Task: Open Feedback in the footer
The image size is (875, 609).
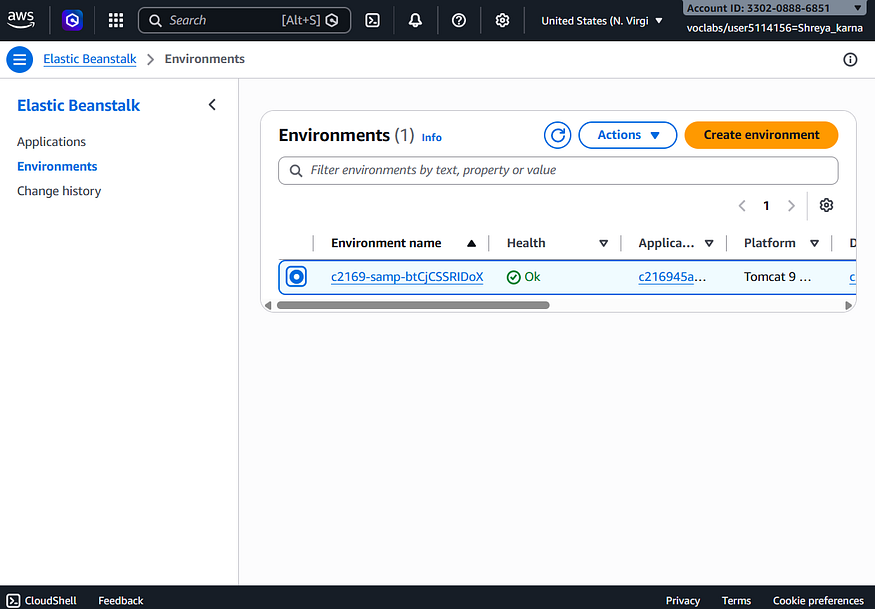Action: click(121, 601)
